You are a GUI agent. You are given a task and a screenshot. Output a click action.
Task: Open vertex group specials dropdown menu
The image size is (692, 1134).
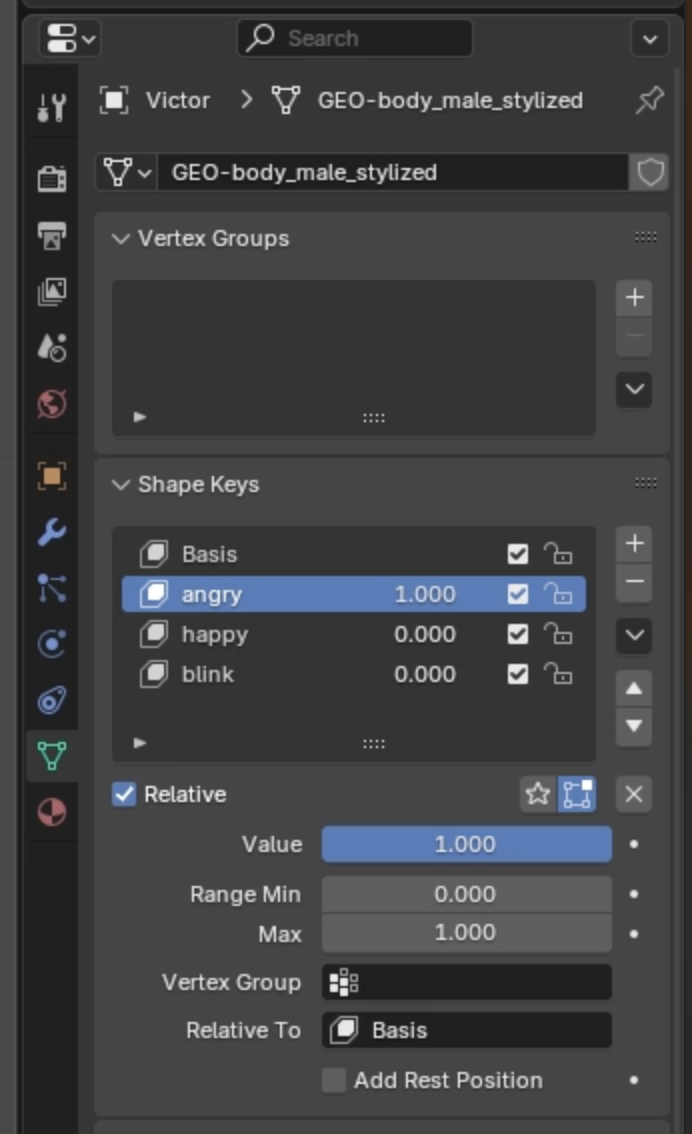coord(634,390)
